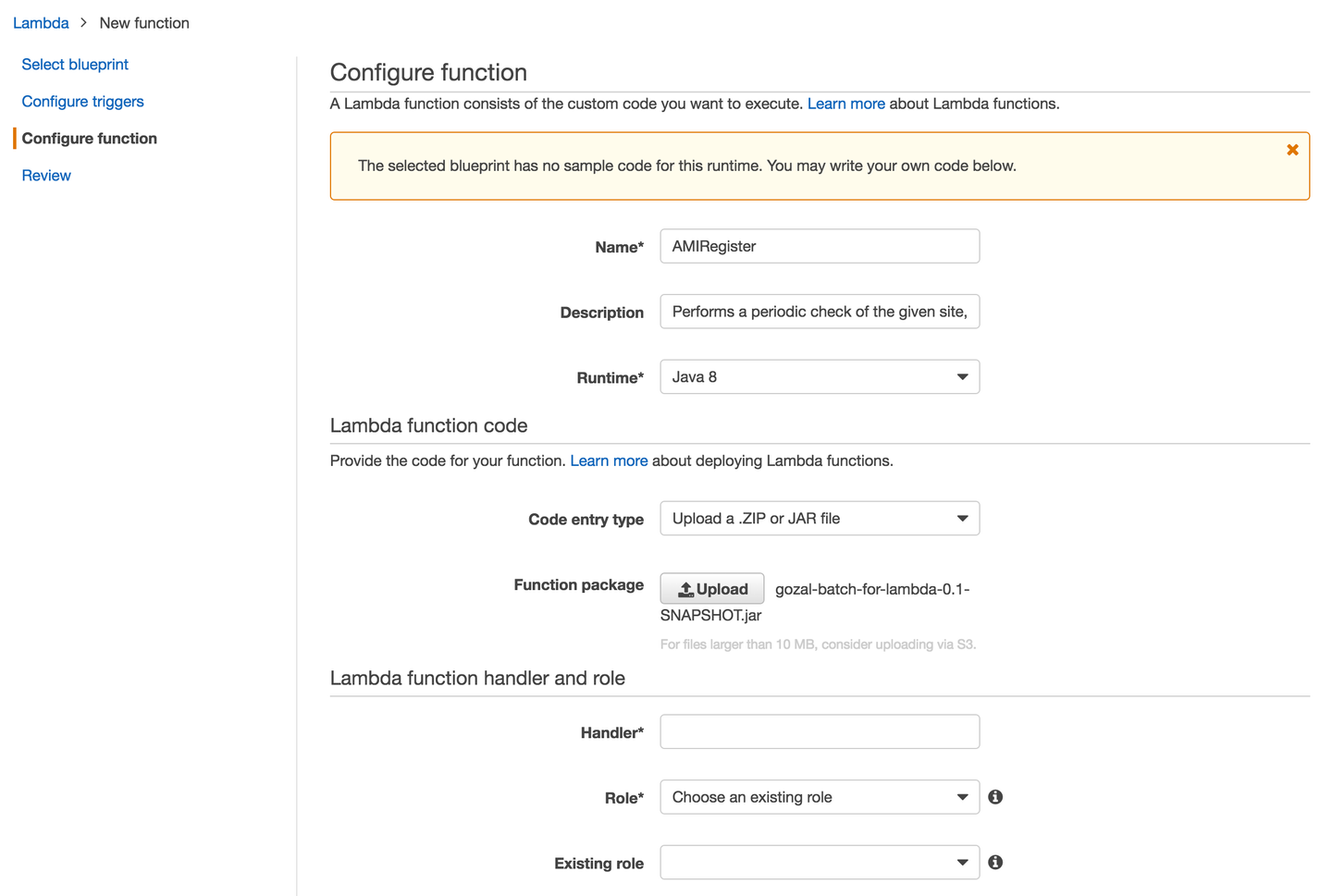Viewport: 1332px width, 896px height.
Task: Focus the Description text field
Action: 819,312
